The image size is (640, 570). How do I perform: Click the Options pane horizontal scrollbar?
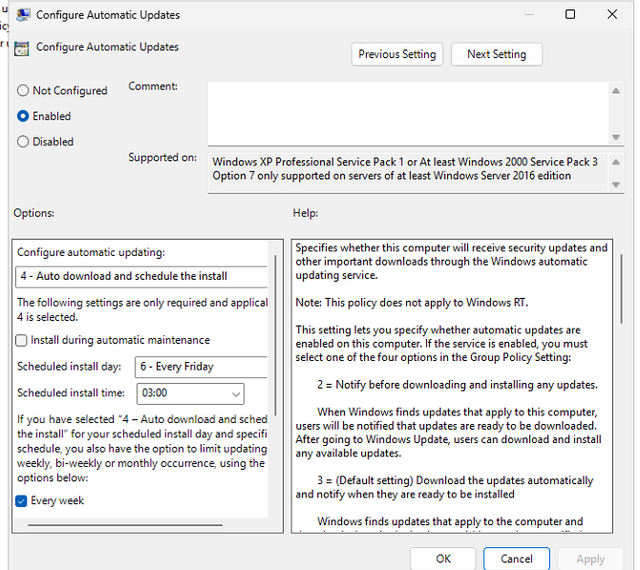[125, 525]
